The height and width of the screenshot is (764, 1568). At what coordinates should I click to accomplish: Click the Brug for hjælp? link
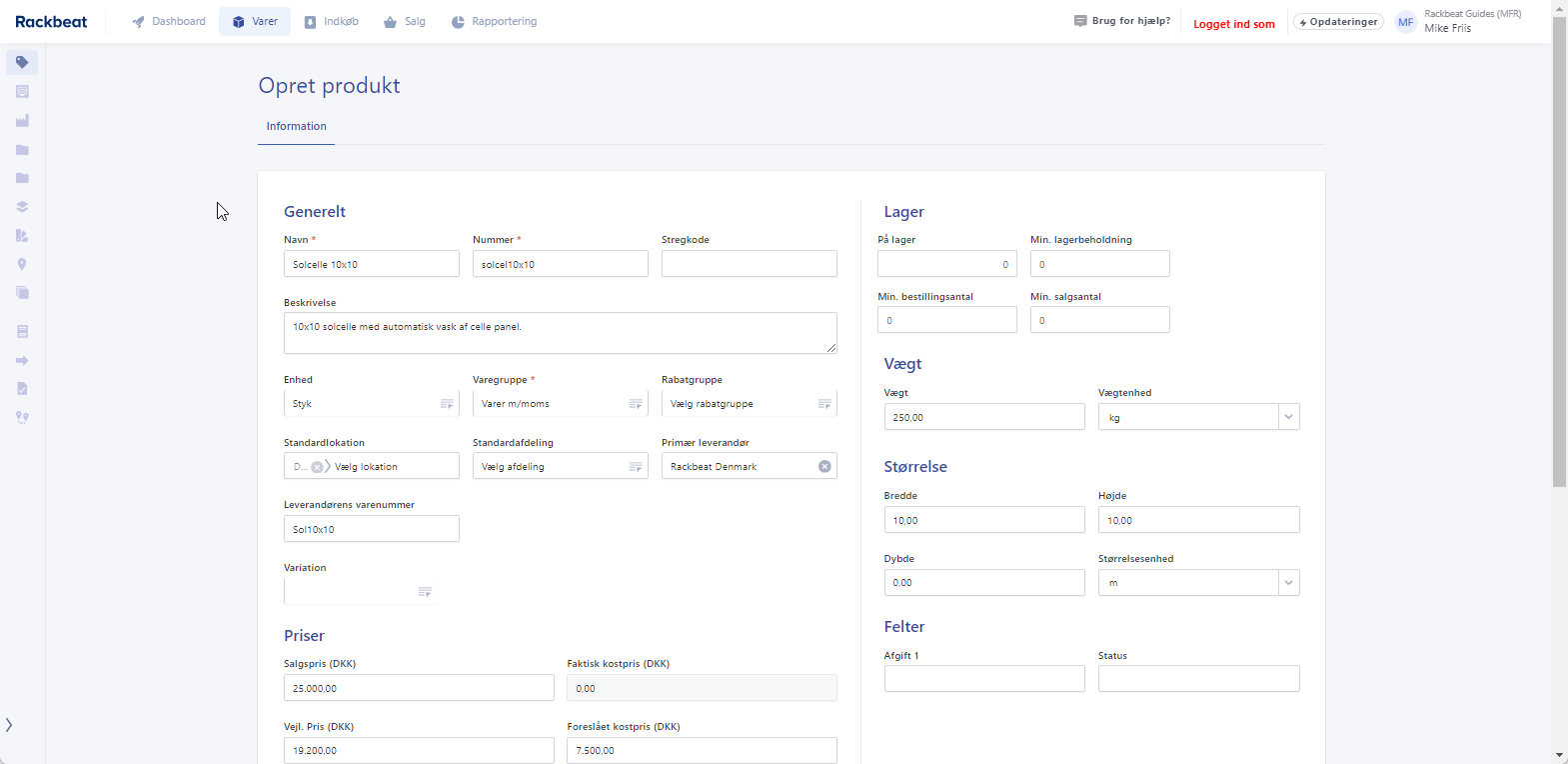click(x=1122, y=21)
